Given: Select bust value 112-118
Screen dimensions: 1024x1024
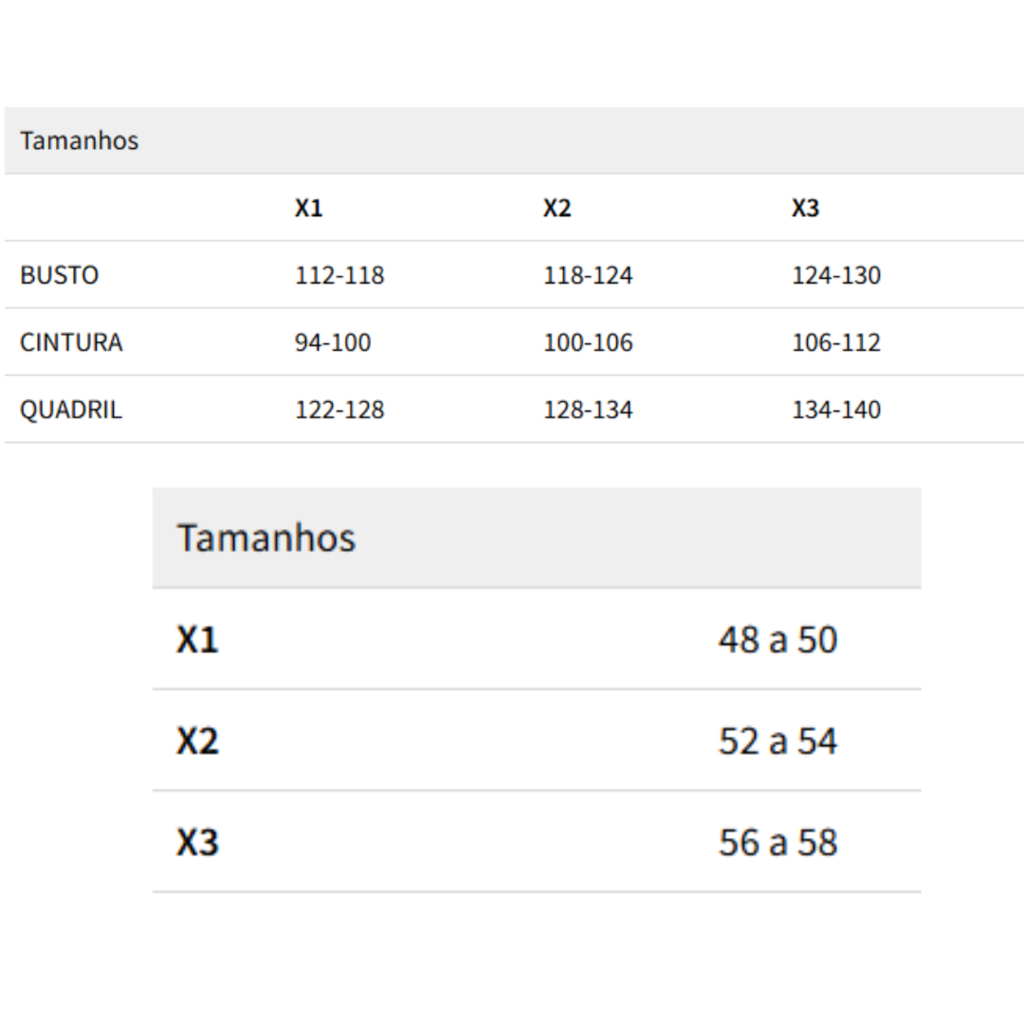Looking at the screenshot, I should [340, 275].
